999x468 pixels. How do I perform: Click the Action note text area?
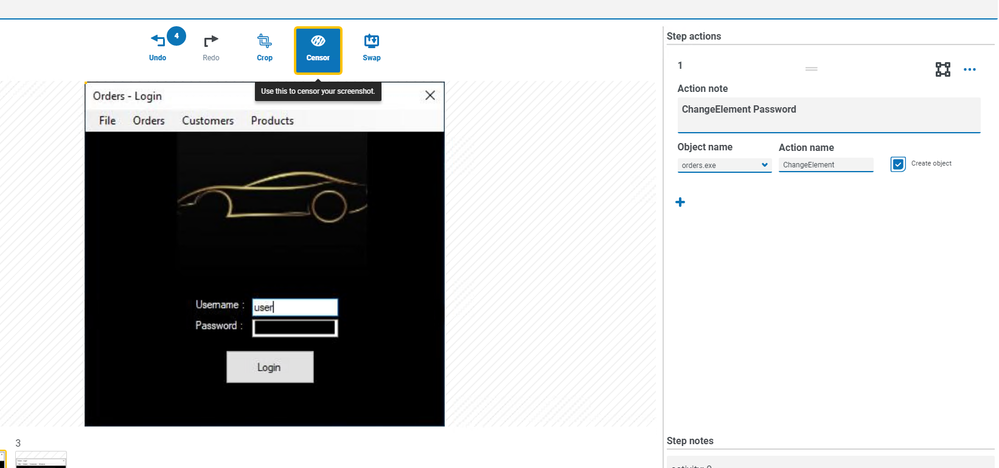click(828, 115)
